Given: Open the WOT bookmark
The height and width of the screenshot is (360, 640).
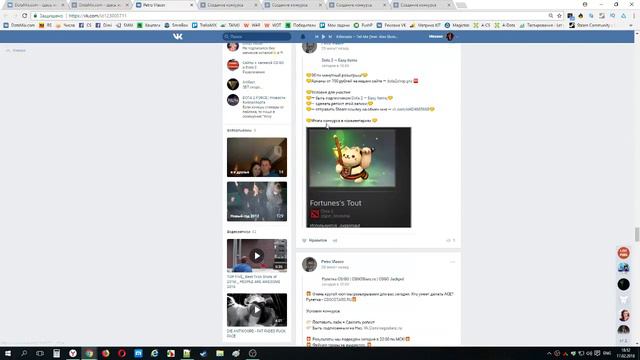Looking at the screenshot, I should (273, 25).
